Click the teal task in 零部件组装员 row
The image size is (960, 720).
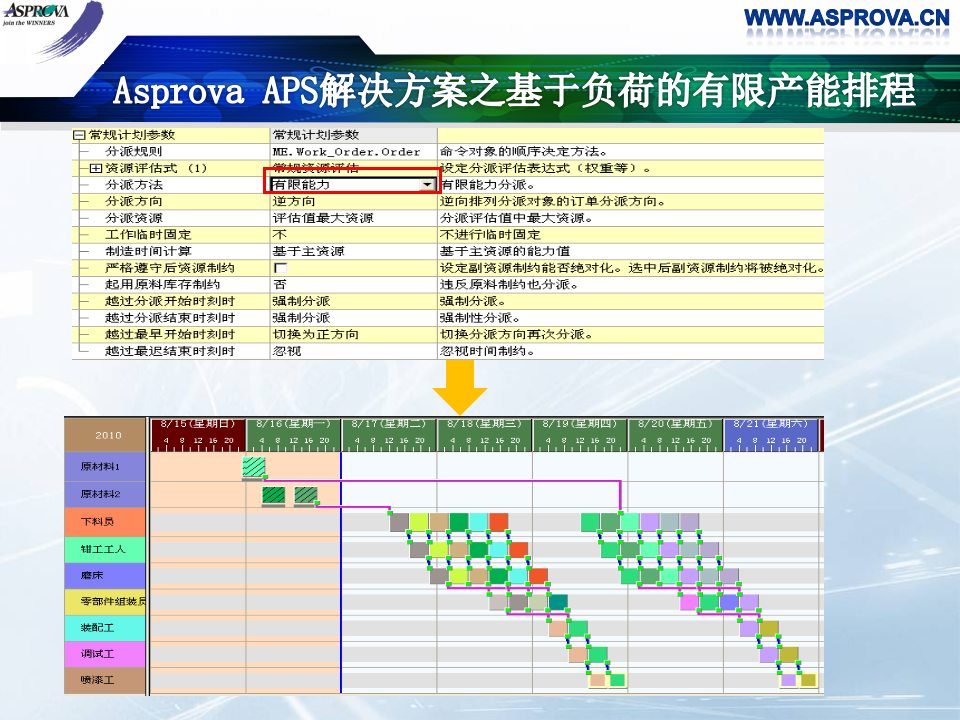click(x=558, y=602)
